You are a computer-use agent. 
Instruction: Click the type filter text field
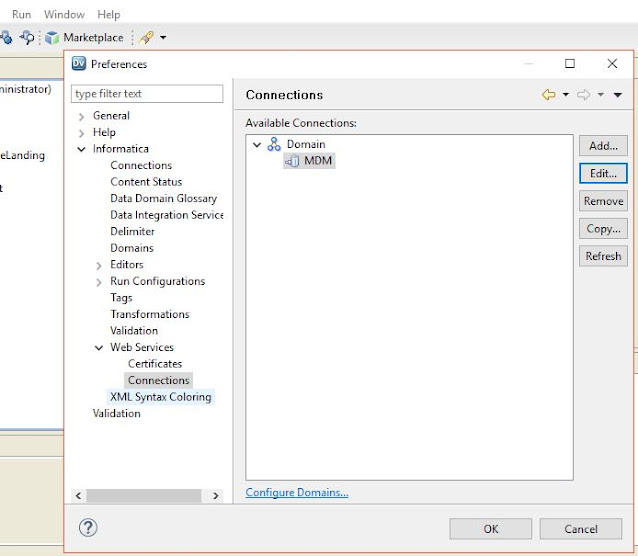pyautogui.click(x=147, y=94)
